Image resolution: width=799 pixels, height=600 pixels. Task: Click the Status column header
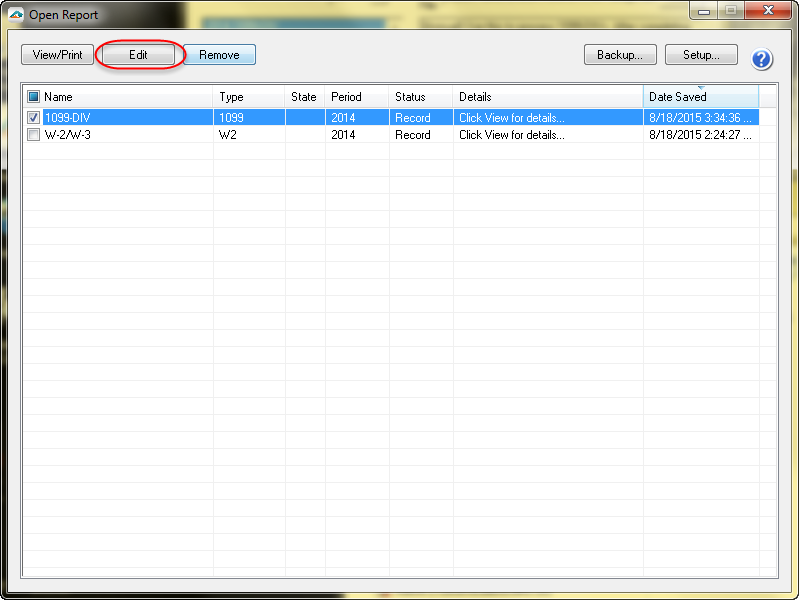point(419,97)
